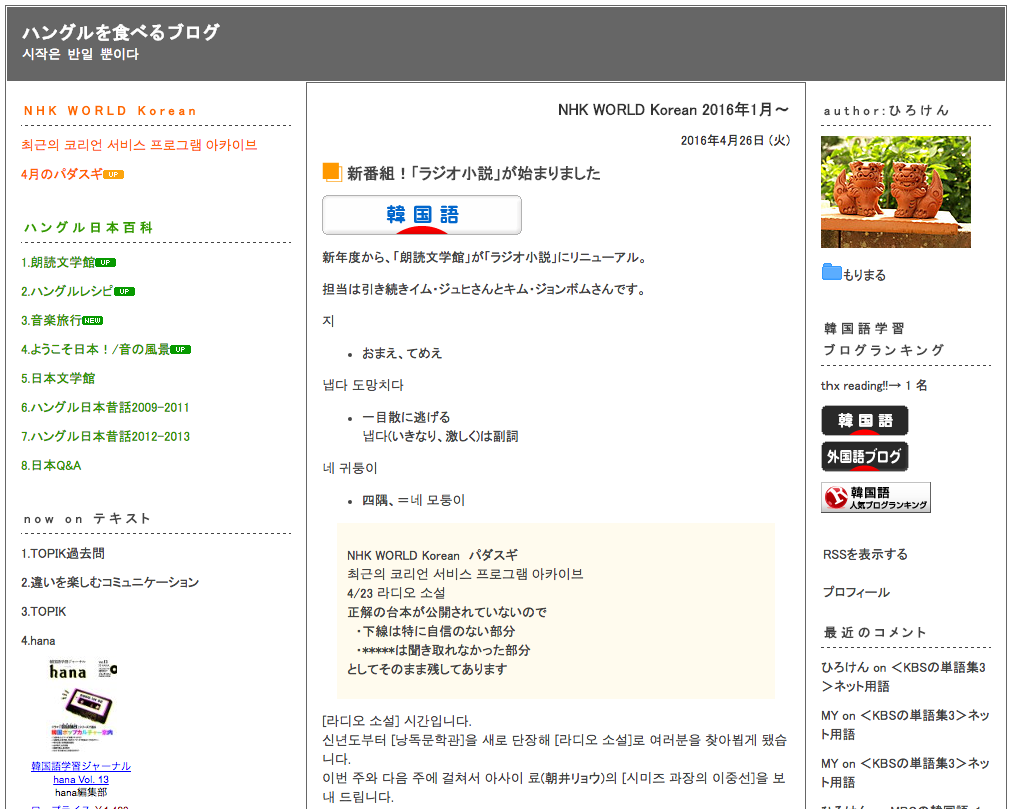Click the line 4/23 라디오 소설
The image size is (1013, 809).
pos(396,593)
